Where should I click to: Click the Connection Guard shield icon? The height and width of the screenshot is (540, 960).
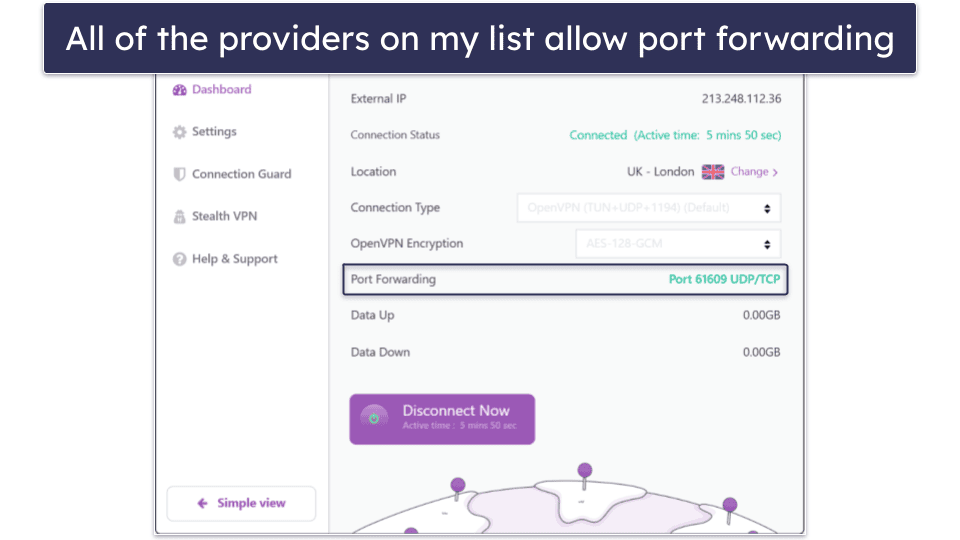point(180,174)
